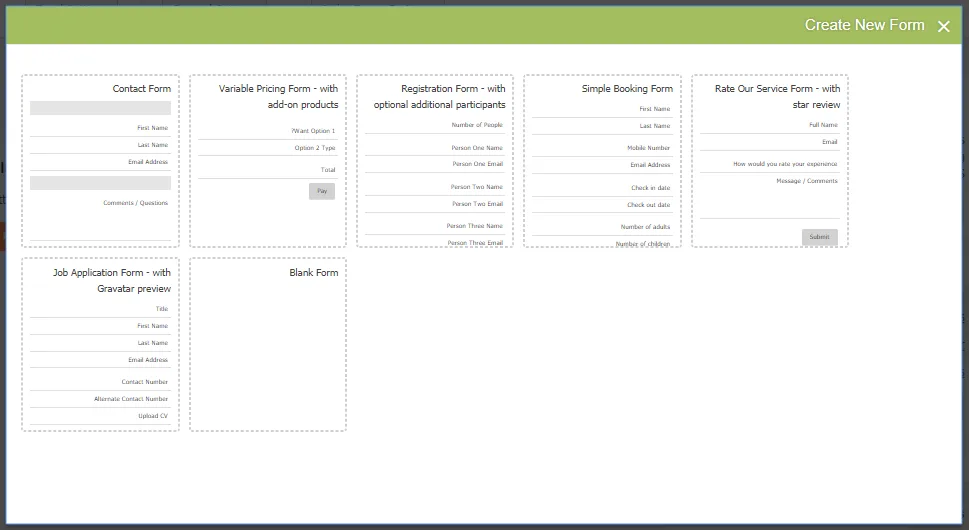The width and height of the screenshot is (969, 530).
Task: Click the Submit button in service preview
Action: 819,237
